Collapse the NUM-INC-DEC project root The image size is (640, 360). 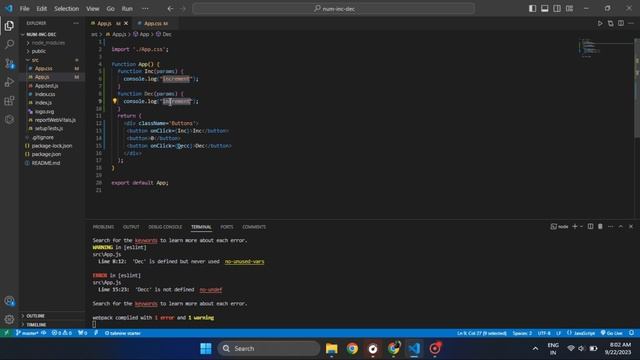pyautogui.click(x=41, y=34)
